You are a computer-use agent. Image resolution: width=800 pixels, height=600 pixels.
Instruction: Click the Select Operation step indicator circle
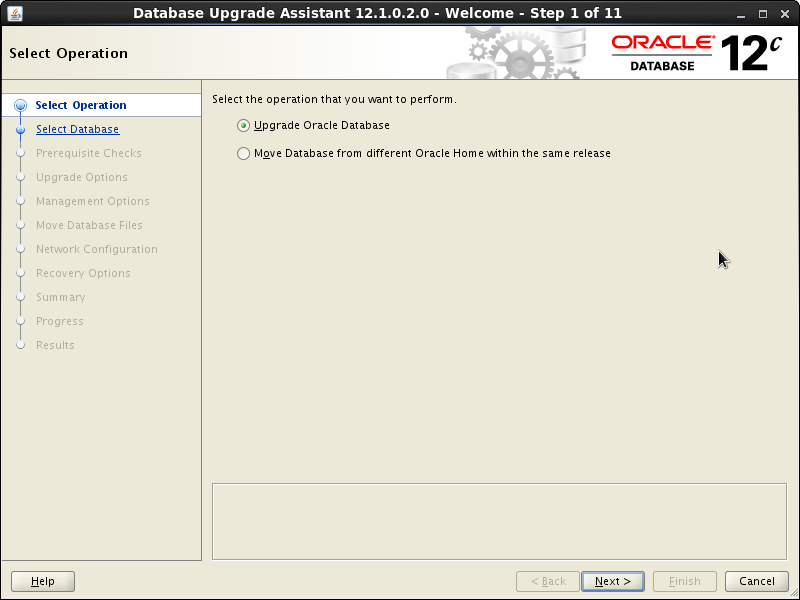coord(20,105)
